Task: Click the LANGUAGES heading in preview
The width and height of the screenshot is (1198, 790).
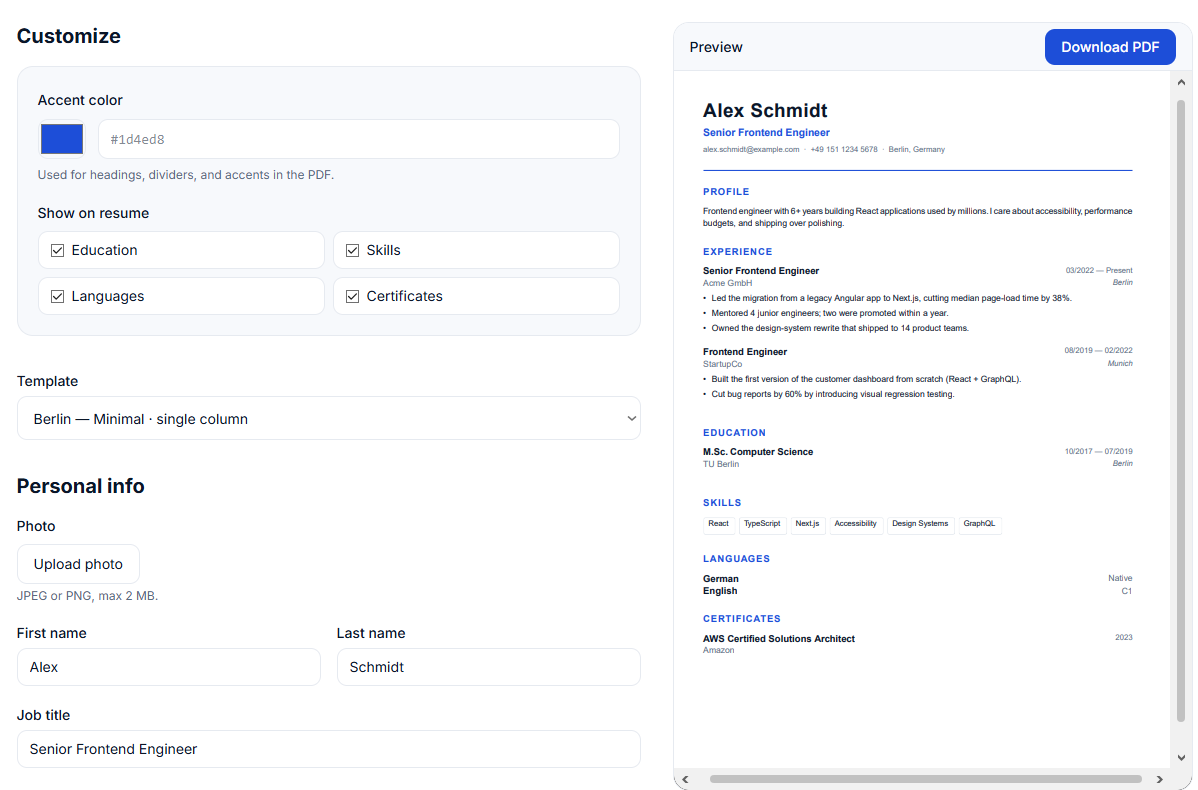Action: (737, 559)
